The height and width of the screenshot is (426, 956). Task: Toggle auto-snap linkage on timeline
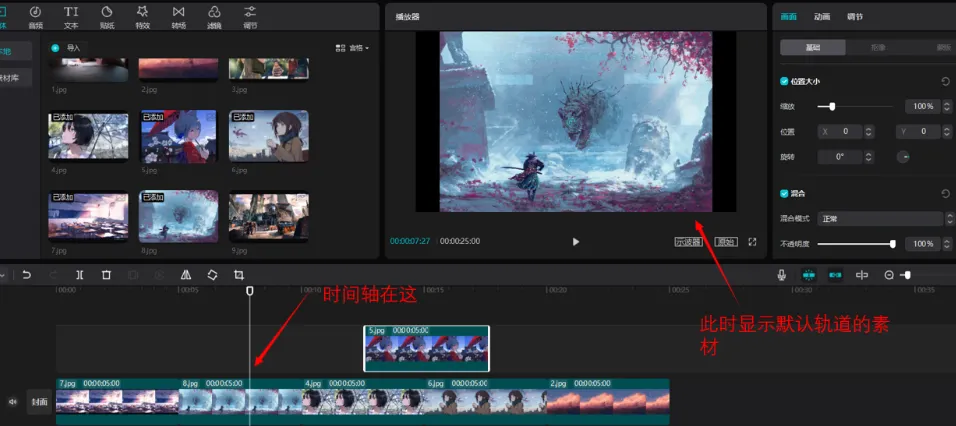tap(835, 275)
